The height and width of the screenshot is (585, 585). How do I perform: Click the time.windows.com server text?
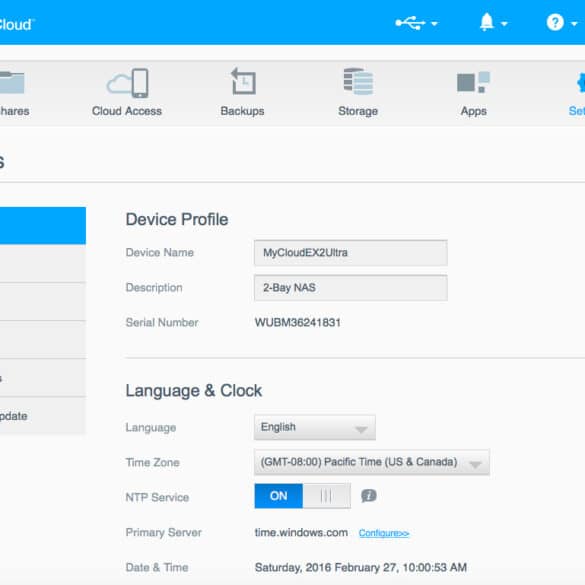[x=301, y=532]
